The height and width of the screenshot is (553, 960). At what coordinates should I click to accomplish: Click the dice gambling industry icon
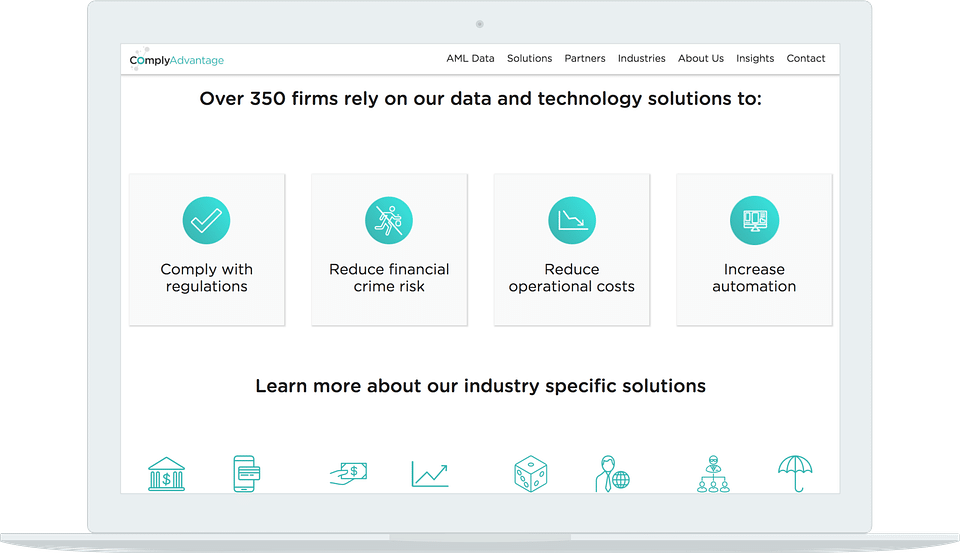(x=530, y=473)
